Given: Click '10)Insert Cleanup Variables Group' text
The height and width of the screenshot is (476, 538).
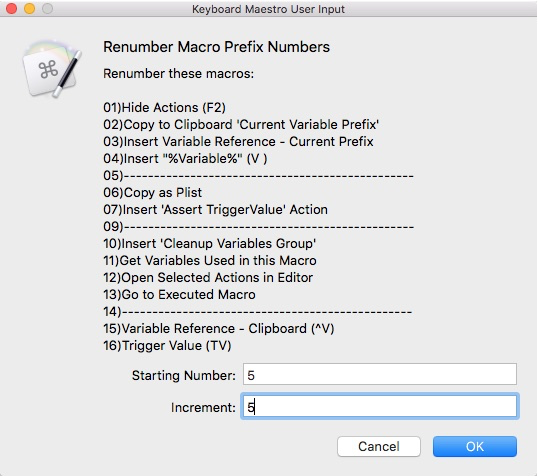Looking at the screenshot, I should tap(210, 244).
